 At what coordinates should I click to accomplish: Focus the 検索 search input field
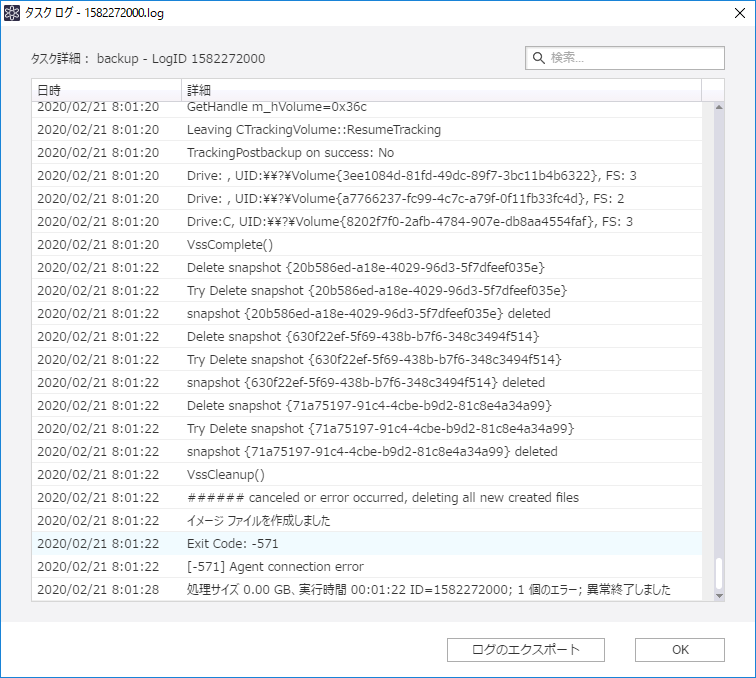(633, 58)
